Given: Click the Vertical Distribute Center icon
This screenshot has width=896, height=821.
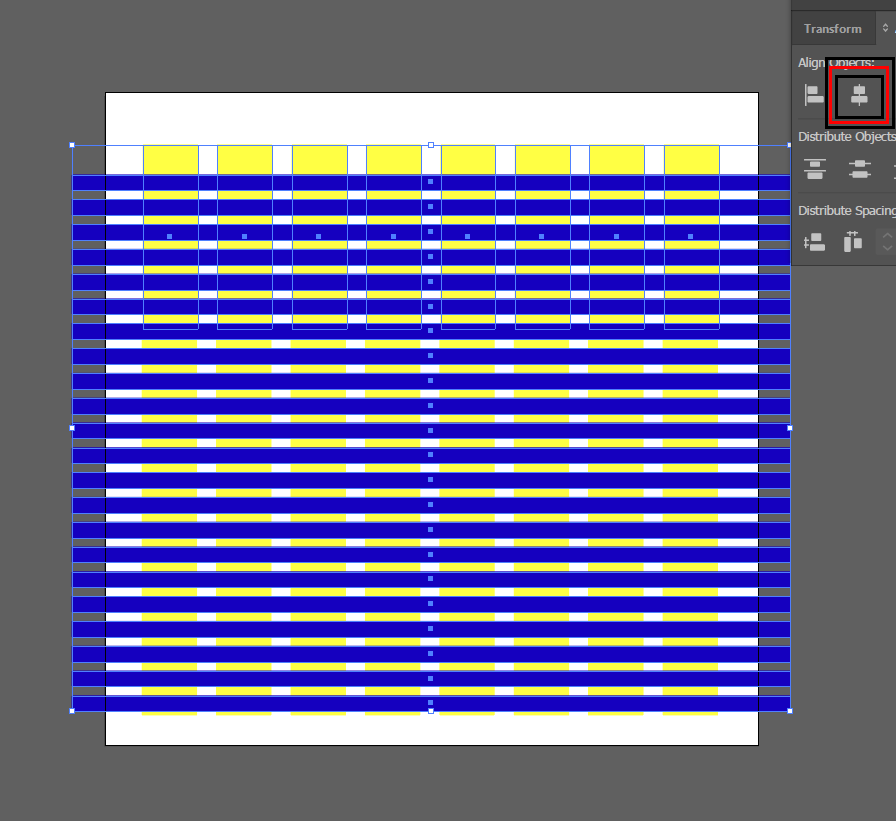Looking at the screenshot, I should click(x=859, y=169).
